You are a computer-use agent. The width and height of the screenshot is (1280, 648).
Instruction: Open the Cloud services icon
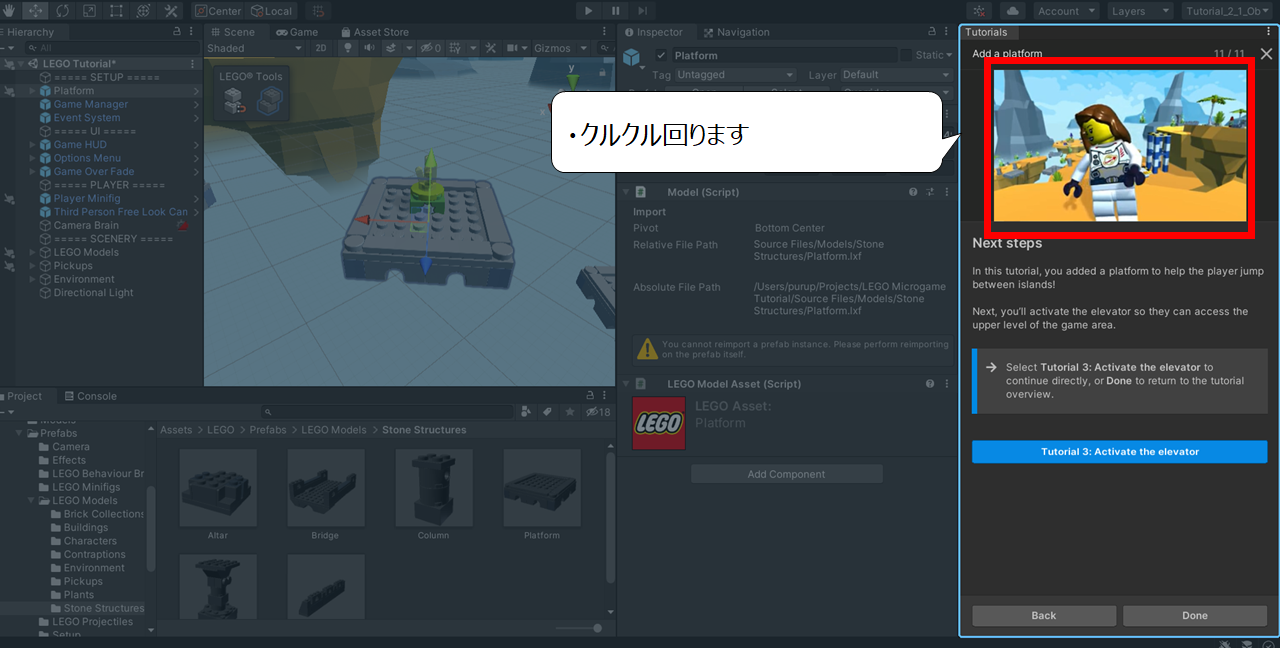click(1012, 11)
